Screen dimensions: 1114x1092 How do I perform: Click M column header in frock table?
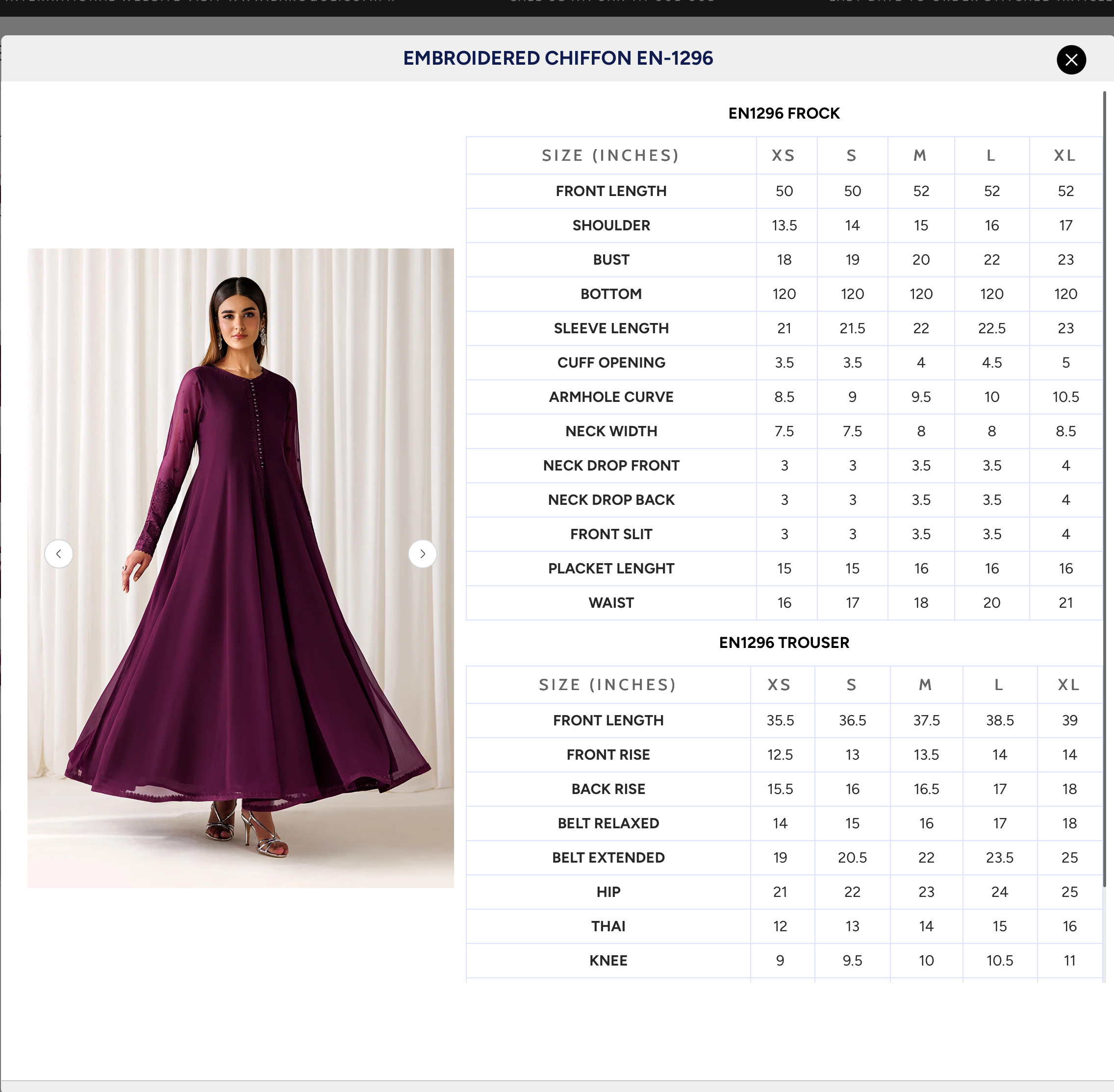[x=920, y=155]
